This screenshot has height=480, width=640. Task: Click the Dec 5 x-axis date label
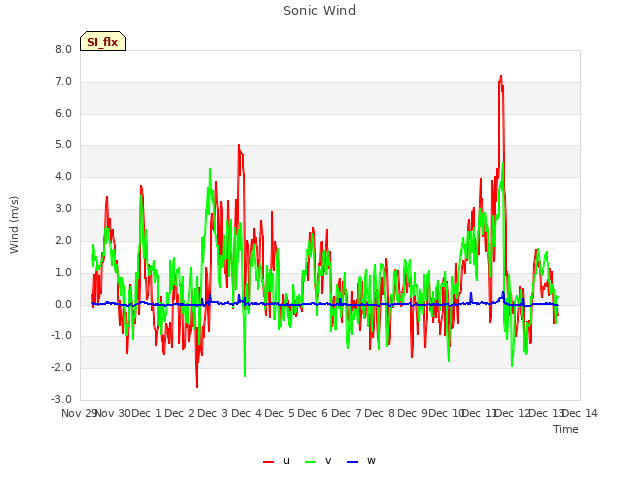pyautogui.click(x=280, y=413)
